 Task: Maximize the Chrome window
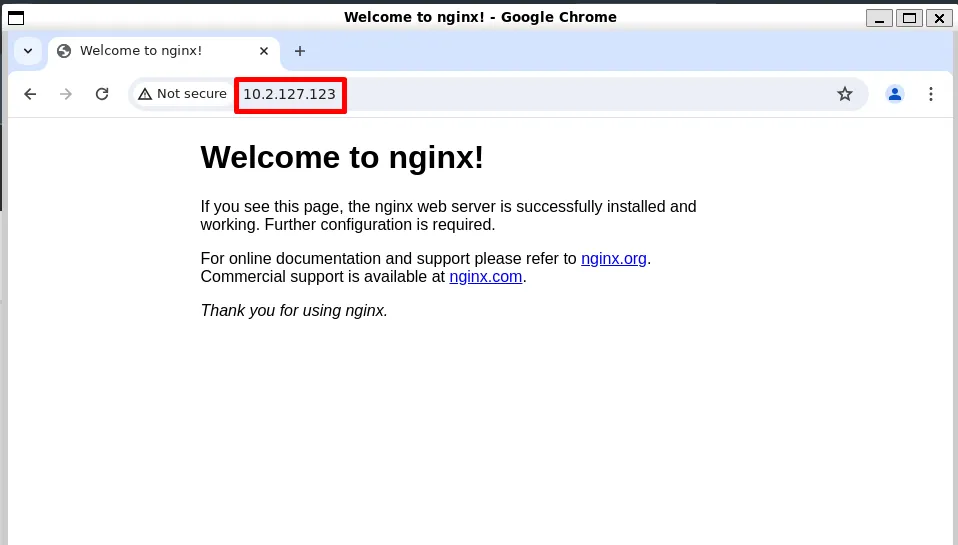click(x=909, y=17)
